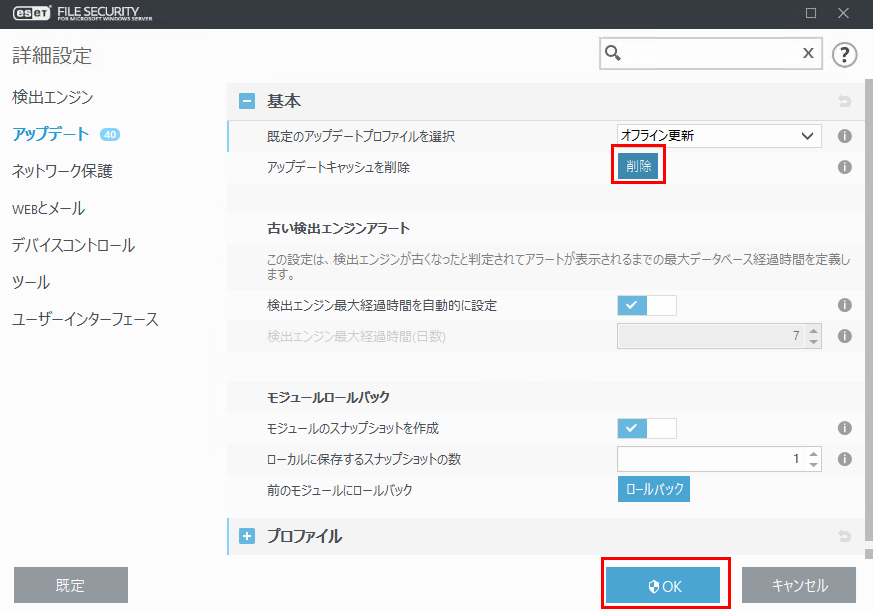Click the OK button

point(664,586)
